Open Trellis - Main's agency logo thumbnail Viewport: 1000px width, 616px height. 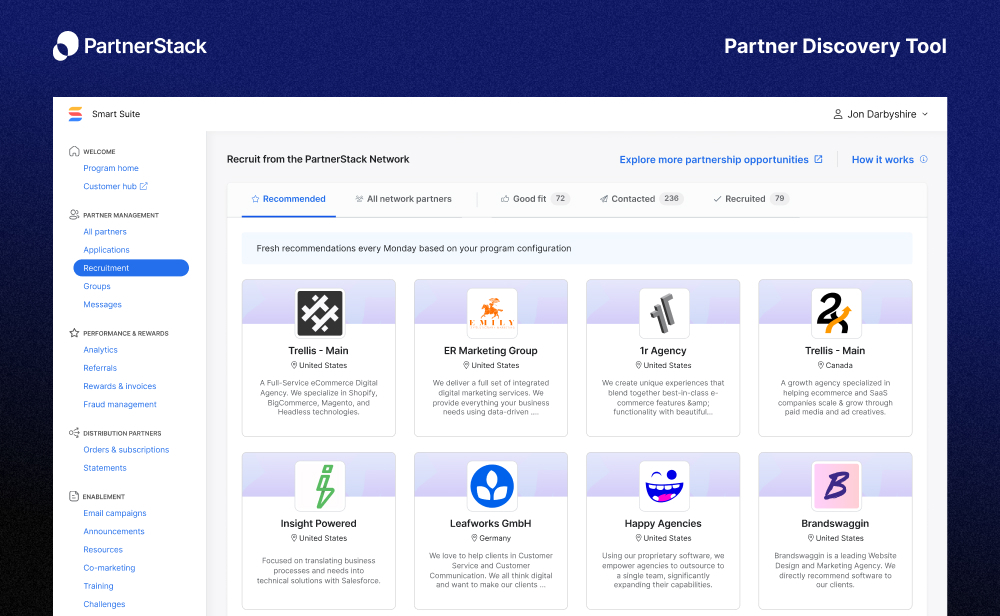pyautogui.click(x=318, y=313)
